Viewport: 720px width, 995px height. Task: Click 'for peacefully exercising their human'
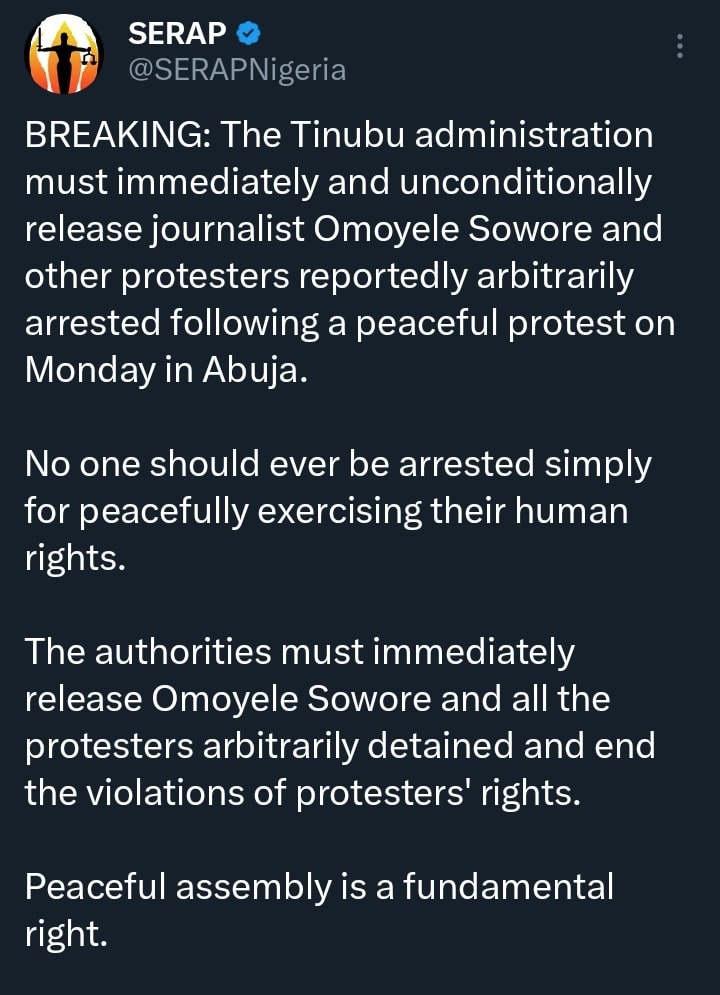click(326, 511)
